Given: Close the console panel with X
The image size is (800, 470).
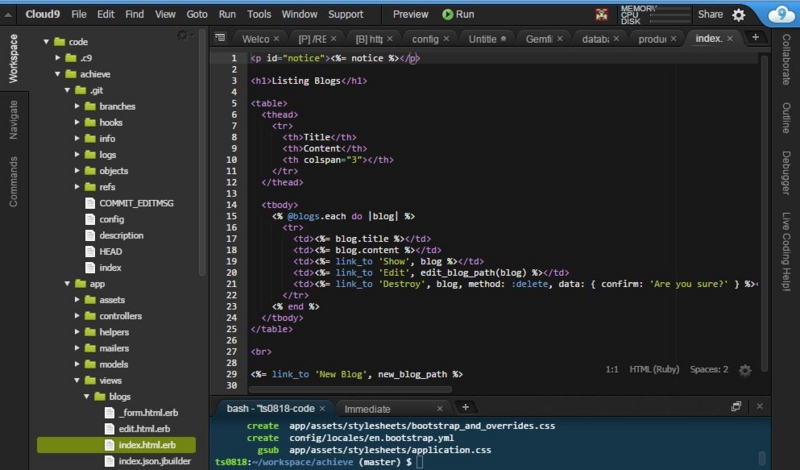Looking at the screenshot, I should pyautogui.click(x=760, y=406).
